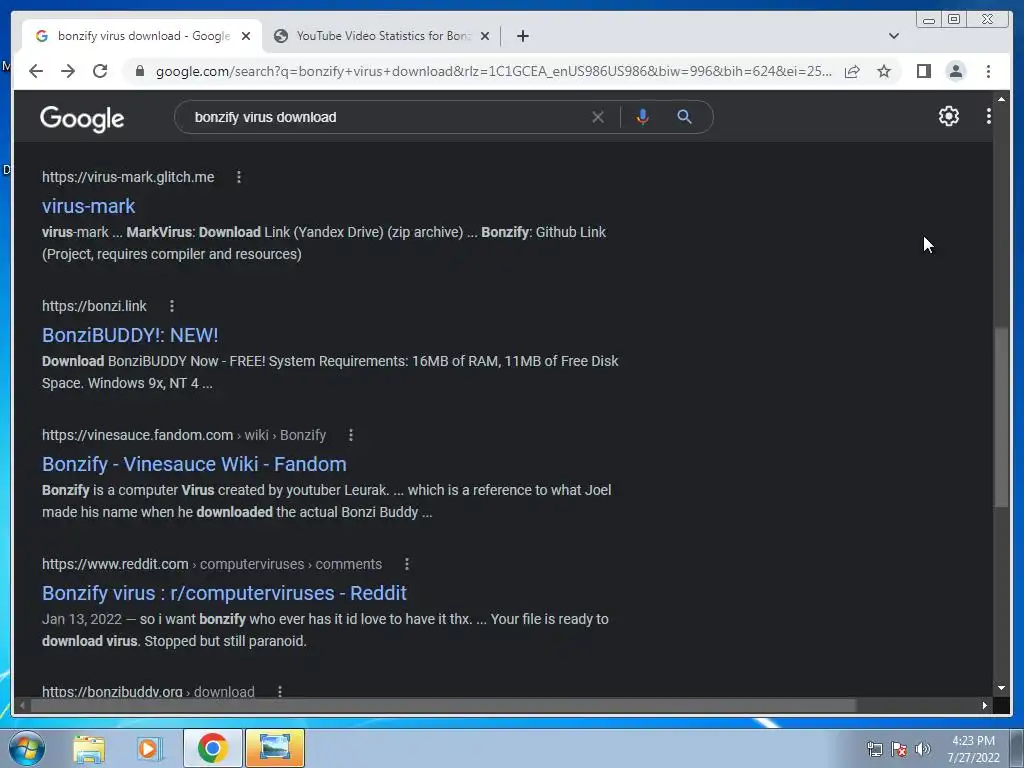This screenshot has height=768, width=1024.
Task: Focus the Google search input field
Action: click(x=385, y=117)
